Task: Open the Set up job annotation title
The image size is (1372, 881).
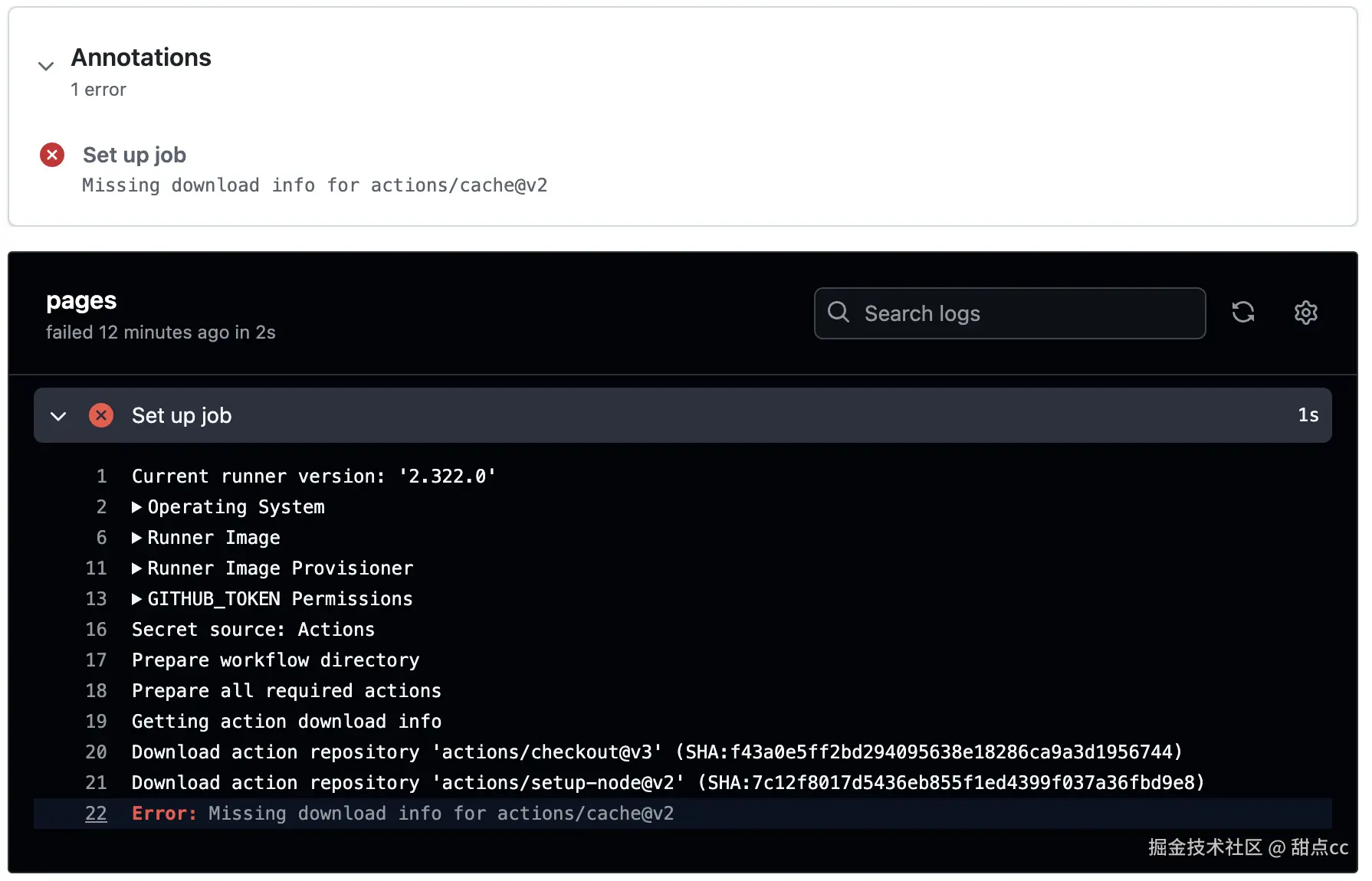Action: [134, 156]
